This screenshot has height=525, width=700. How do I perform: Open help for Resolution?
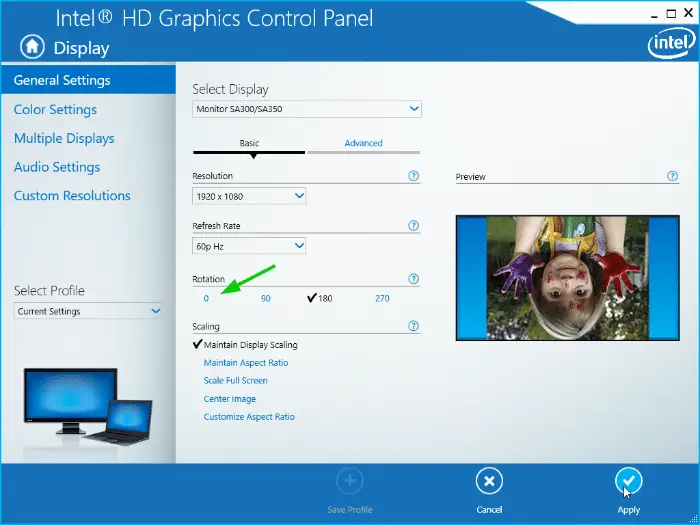click(x=413, y=176)
